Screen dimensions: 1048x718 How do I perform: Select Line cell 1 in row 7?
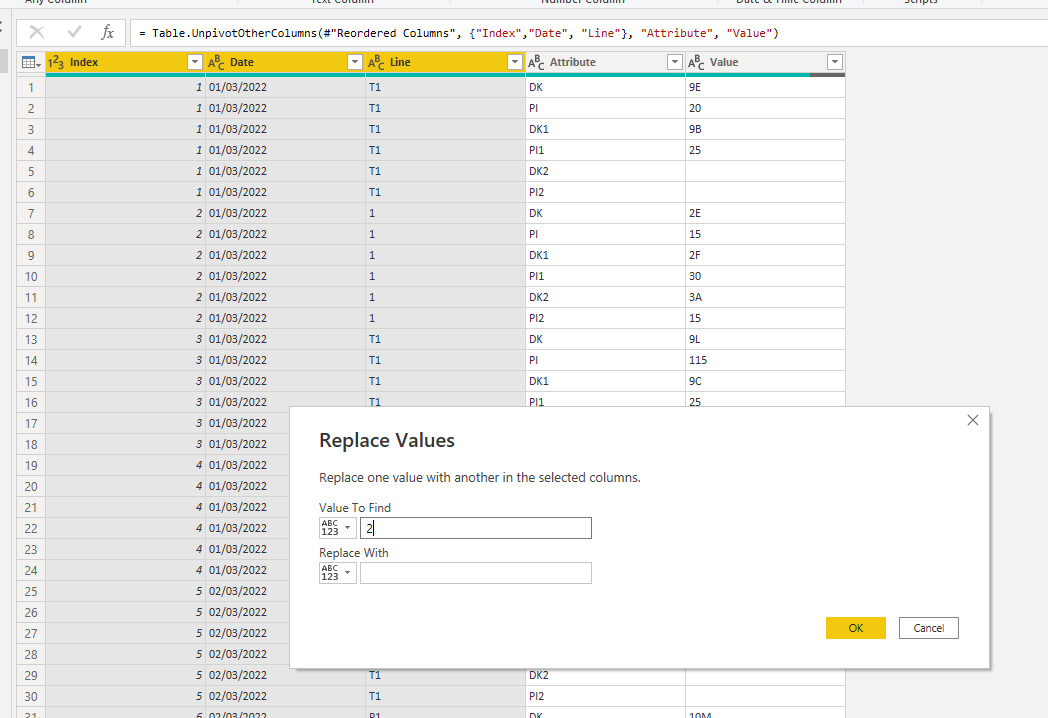tap(445, 213)
